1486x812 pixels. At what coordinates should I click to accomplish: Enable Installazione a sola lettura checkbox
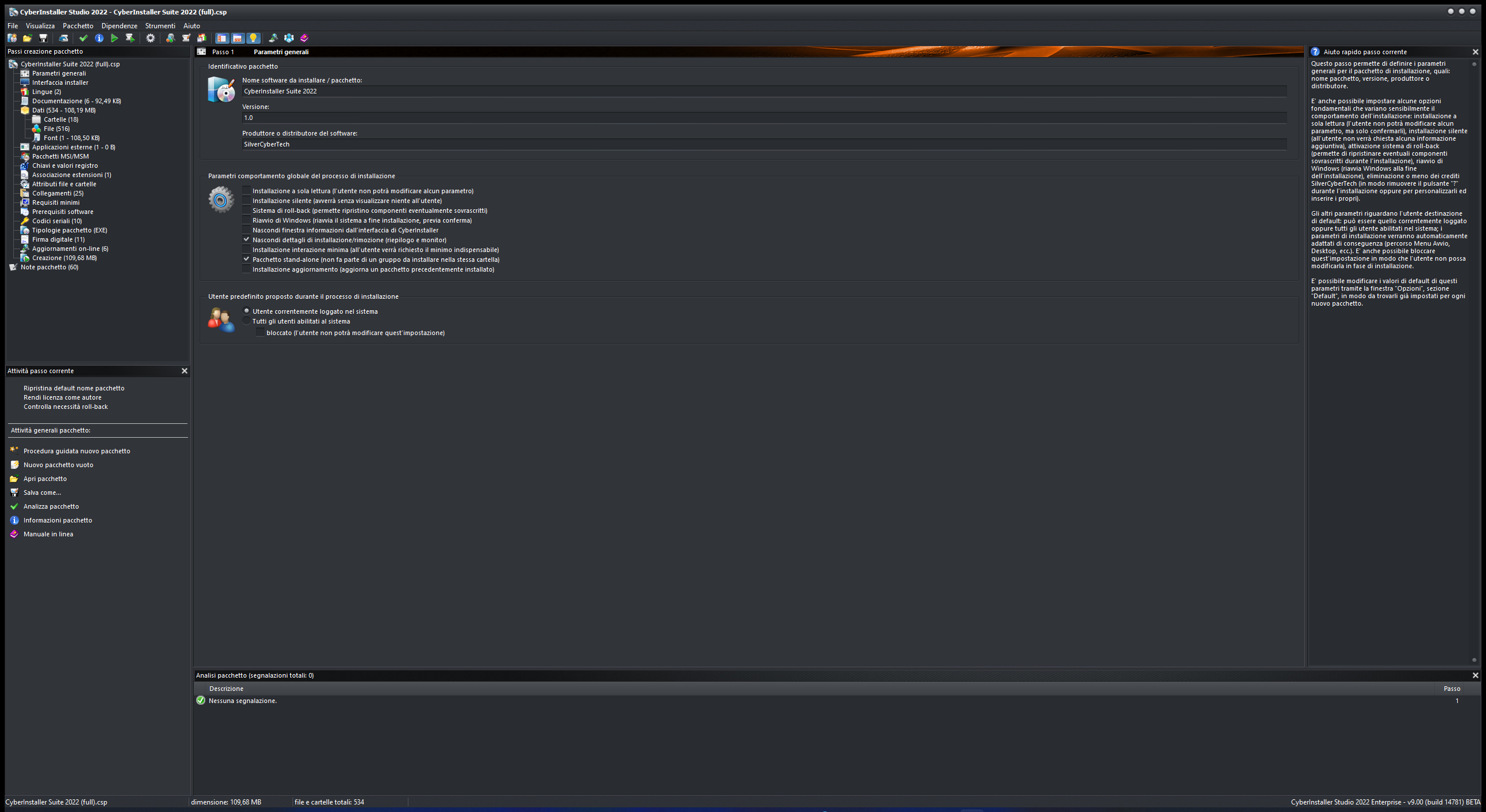click(246, 190)
